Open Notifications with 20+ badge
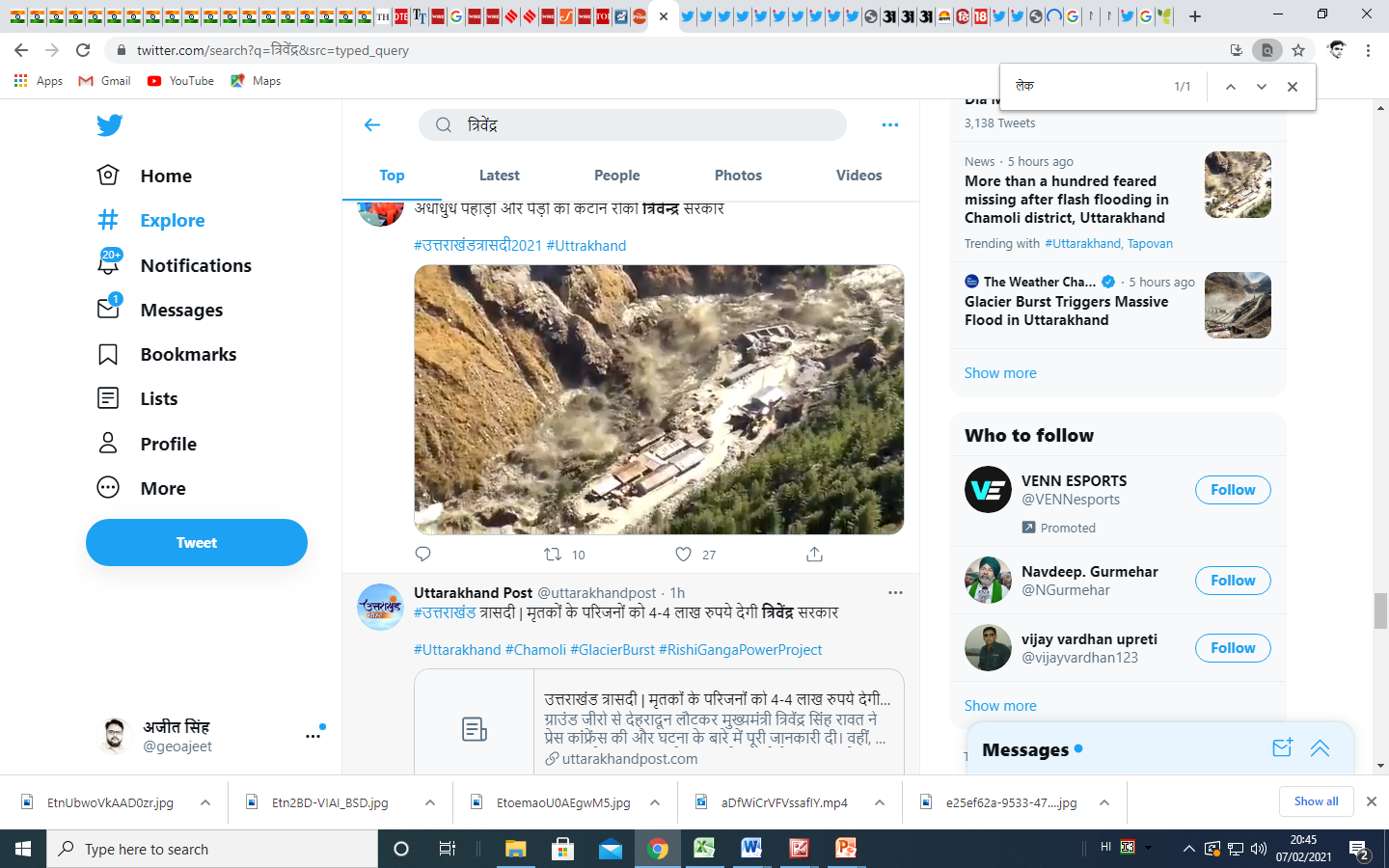The image size is (1389, 868). point(175,265)
